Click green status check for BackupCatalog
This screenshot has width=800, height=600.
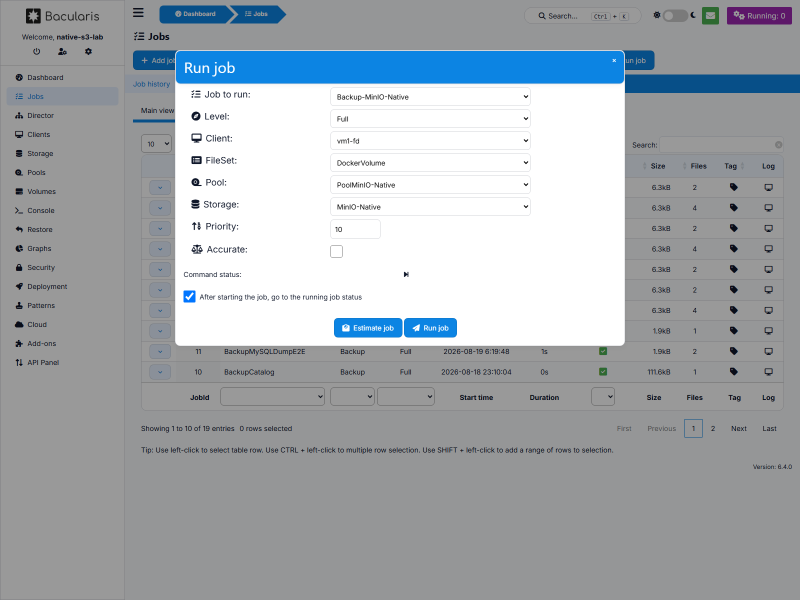point(603,371)
